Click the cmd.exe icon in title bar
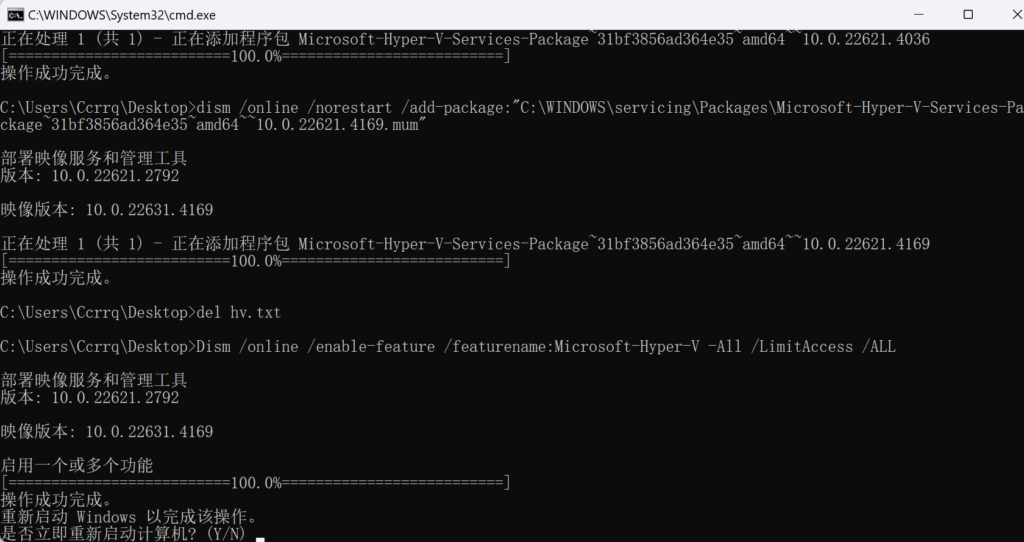The image size is (1024, 542). pos(16,14)
